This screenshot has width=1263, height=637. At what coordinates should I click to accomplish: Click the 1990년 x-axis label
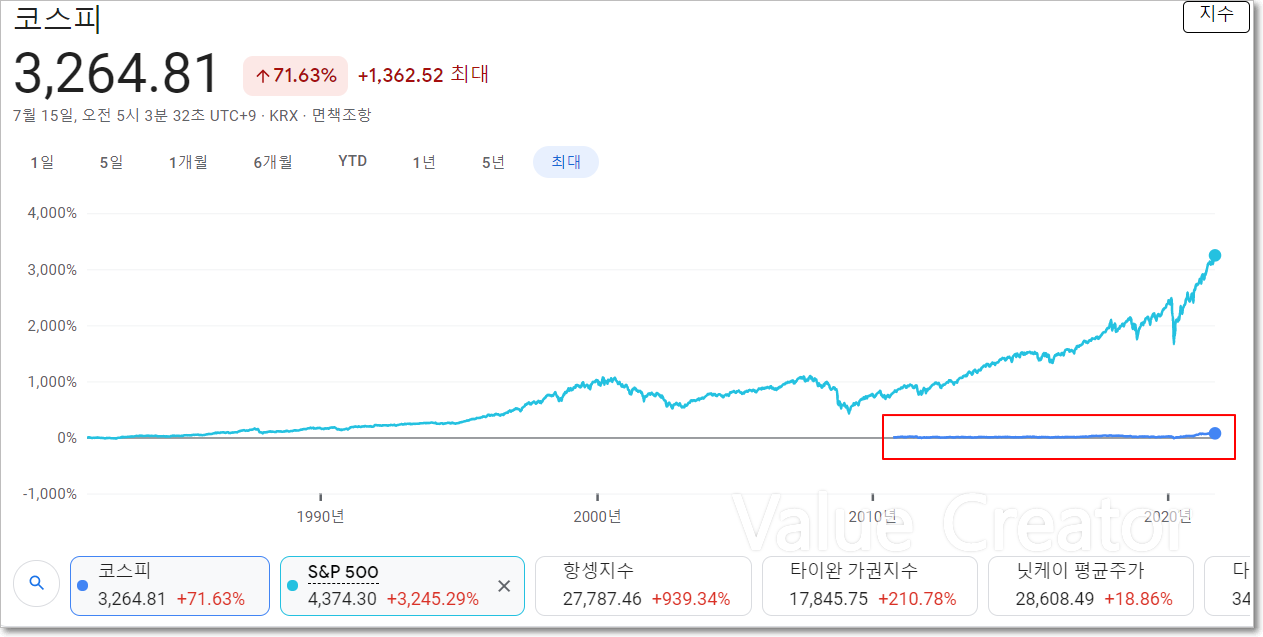[321, 516]
